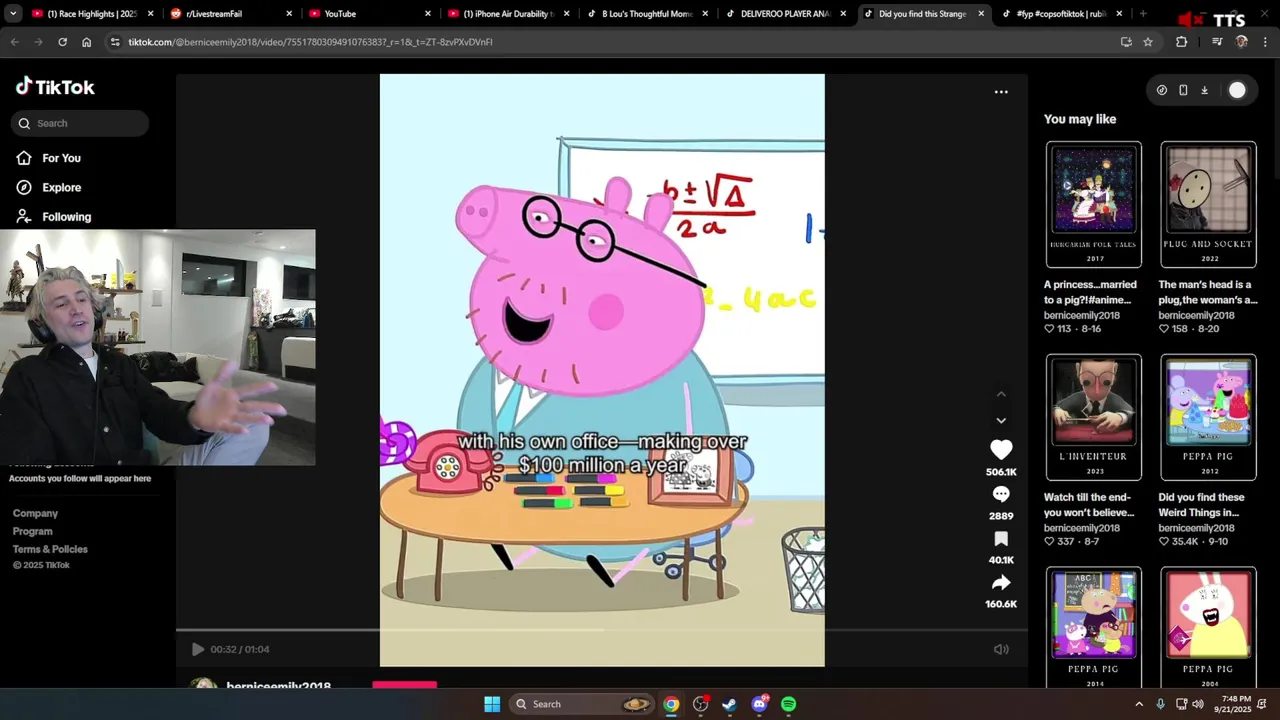Close the 'Did you find this Strange' tab
Viewport: 1280px width, 720px height.
click(x=981, y=14)
